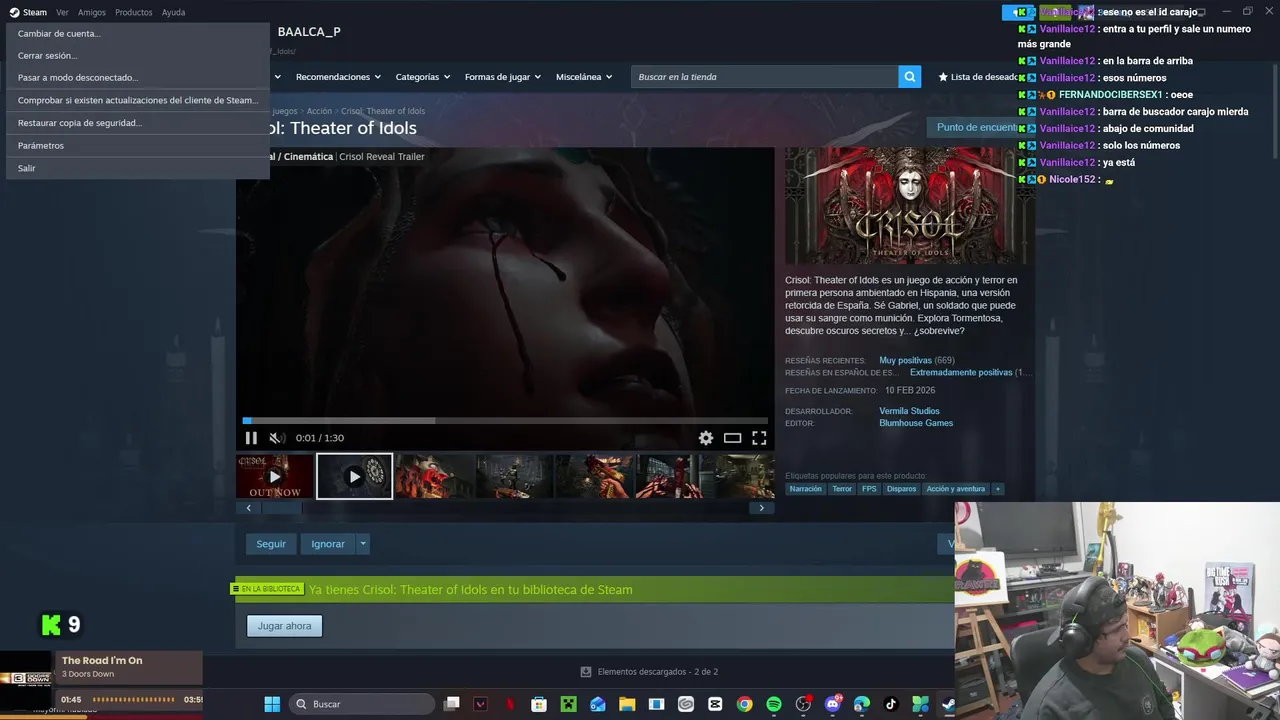Choose 'Cambiar de cuenta...' from Steam menu
The image size is (1280, 720).
coord(138,33)
